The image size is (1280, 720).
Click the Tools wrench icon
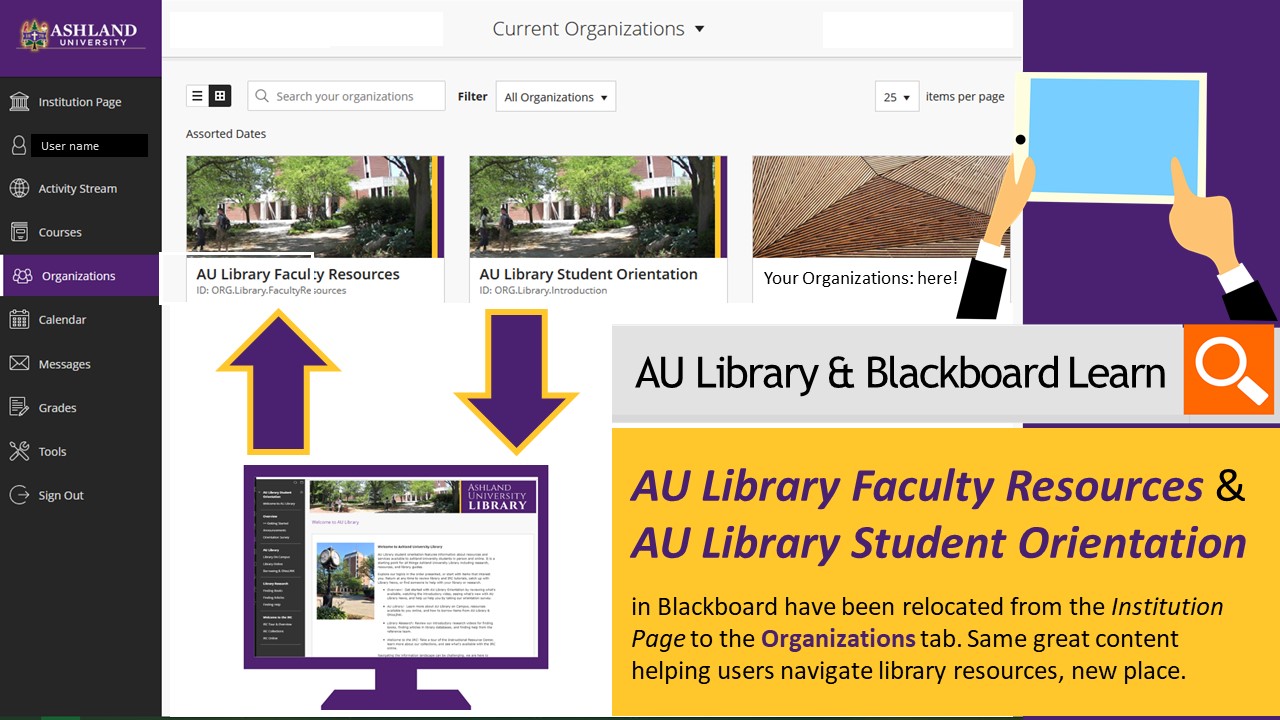19,451
